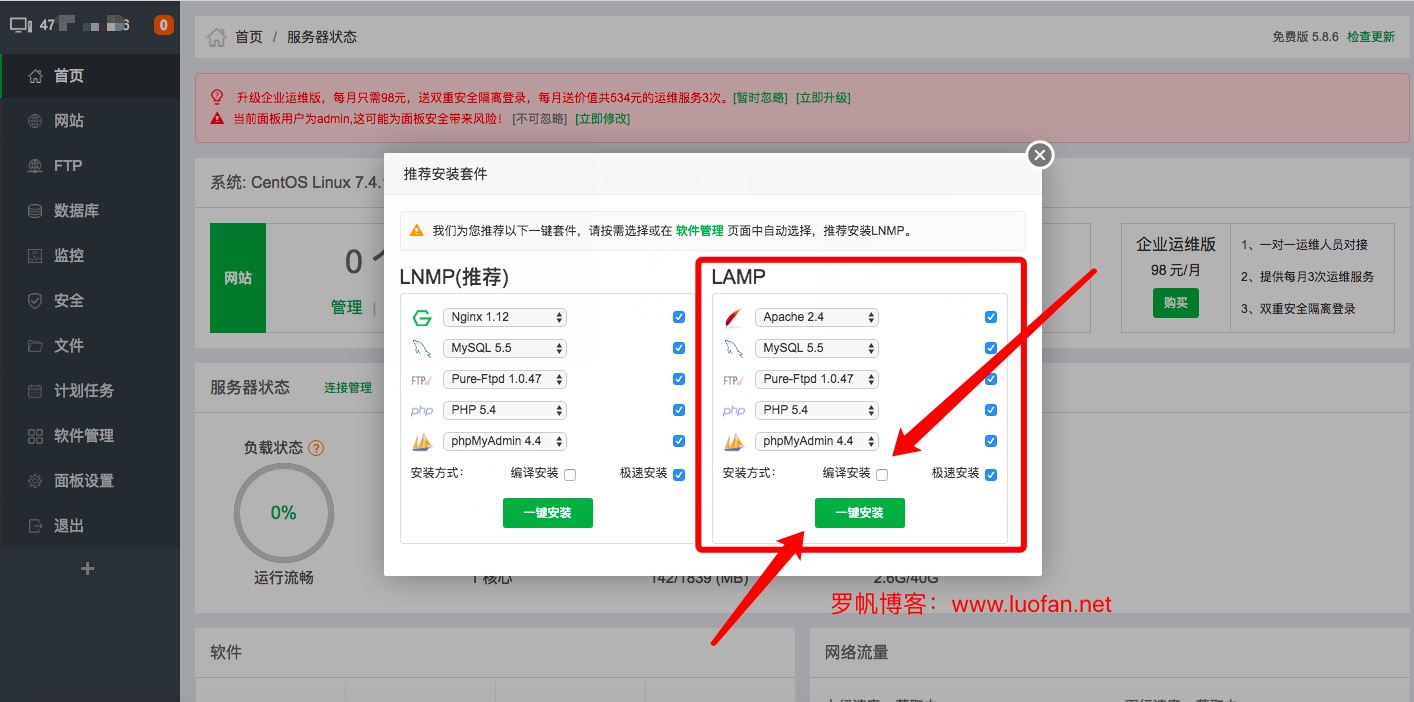
Task: Click the home icon in breadcrumb
Action: point(216,37)
